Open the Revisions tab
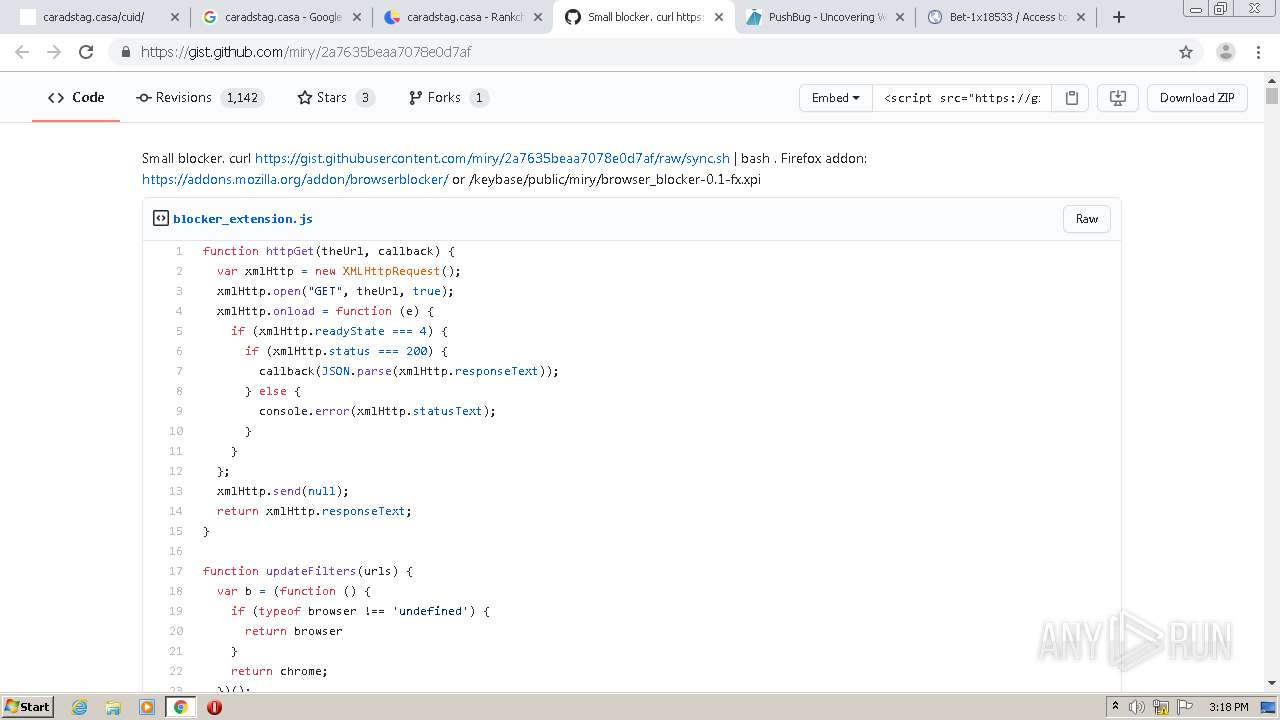 click(199, 97)
